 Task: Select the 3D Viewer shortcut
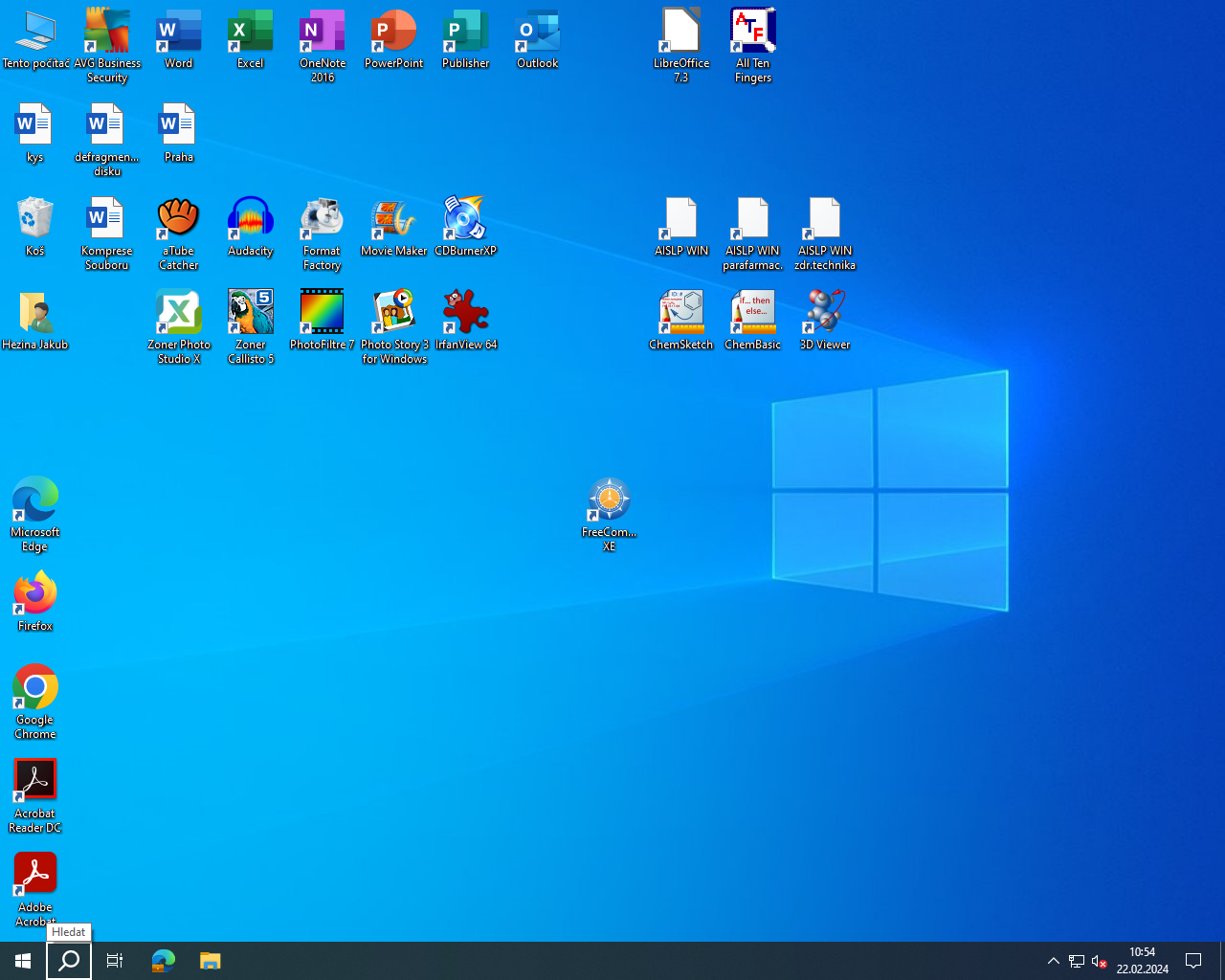pyautogui.click(x=825, y=321)
